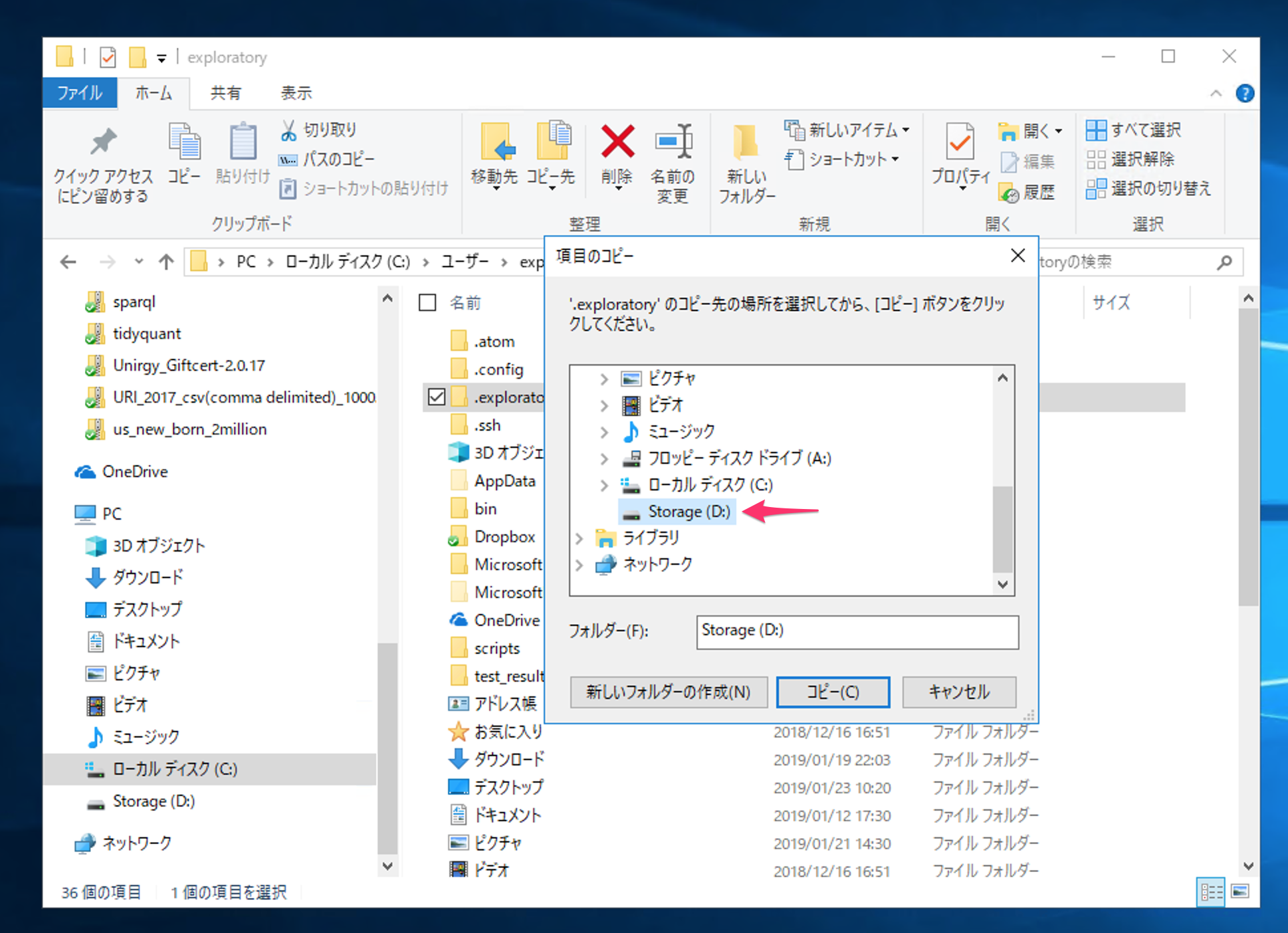Click Edit (編集) ribbon item
The image size is (1288, 933).
1027,161
